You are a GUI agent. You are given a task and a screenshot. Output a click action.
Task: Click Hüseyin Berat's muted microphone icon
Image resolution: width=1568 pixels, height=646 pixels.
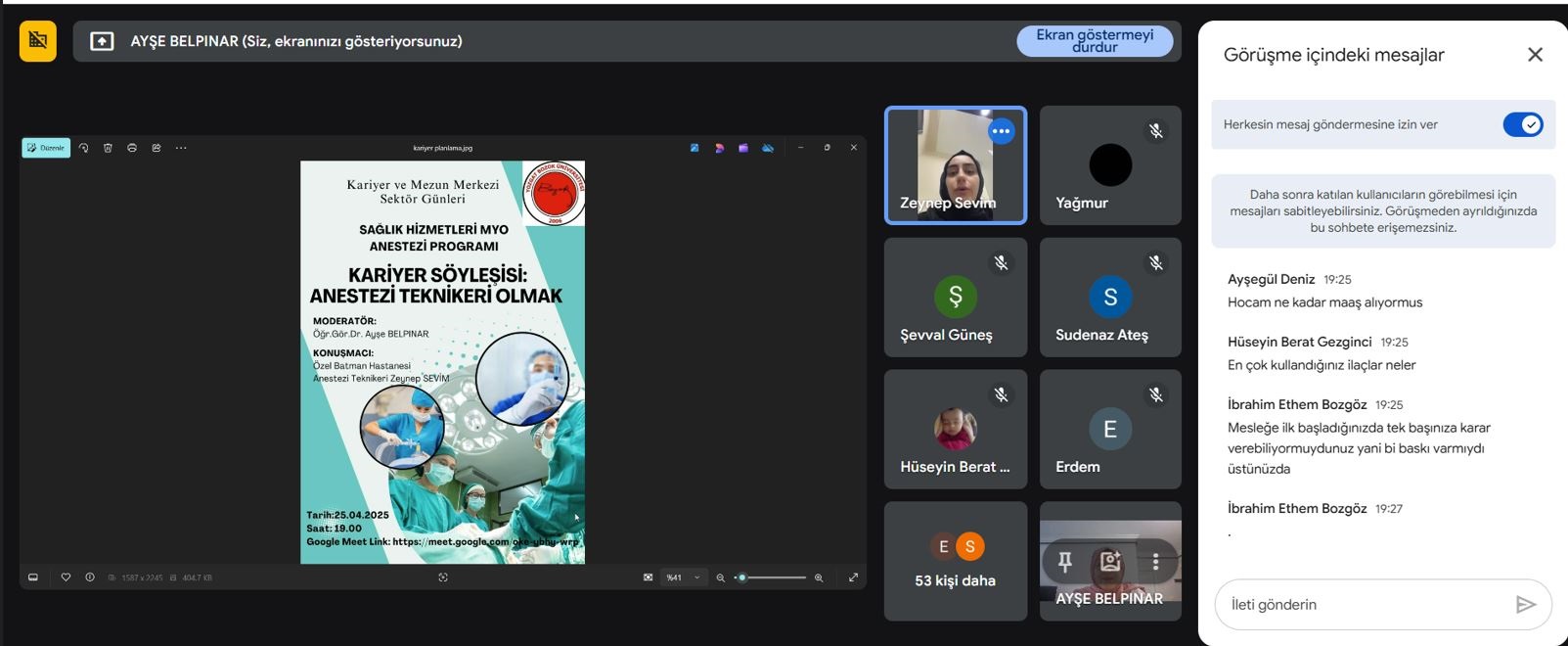[1001, 395]
